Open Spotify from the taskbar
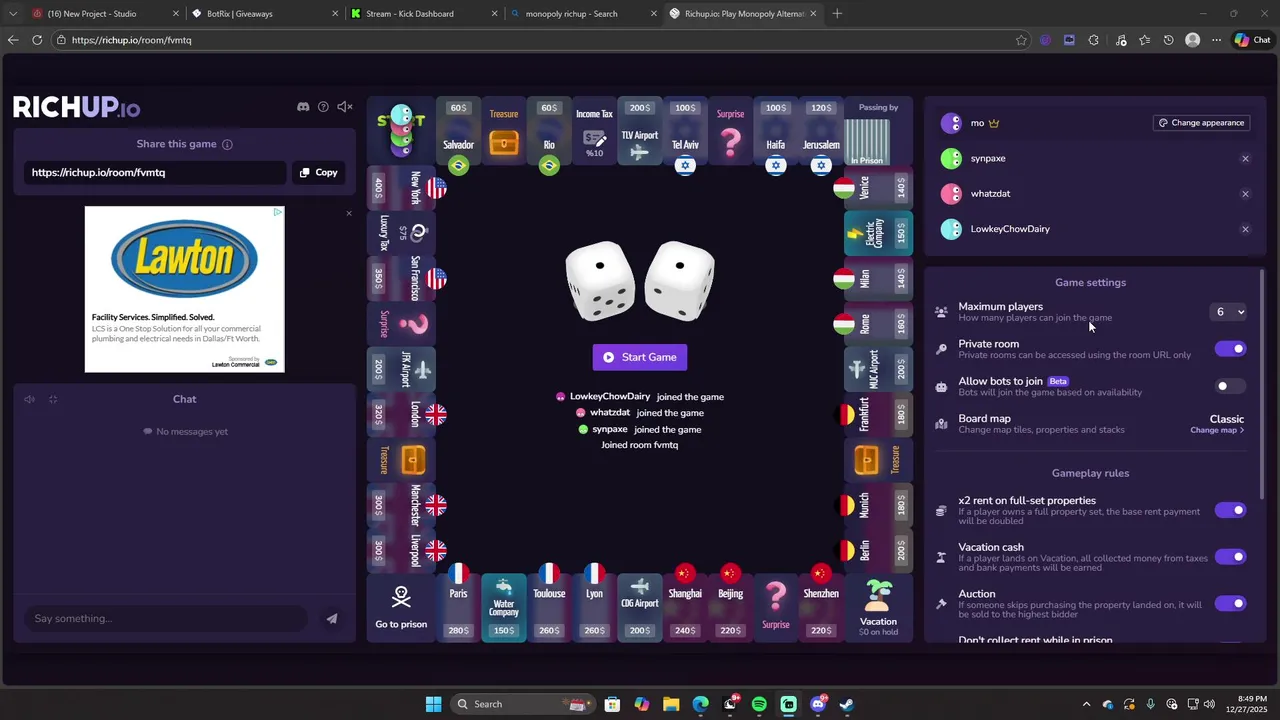This screenshot has height=720, width=1280. pyautogui.click(x=759, y=704)
